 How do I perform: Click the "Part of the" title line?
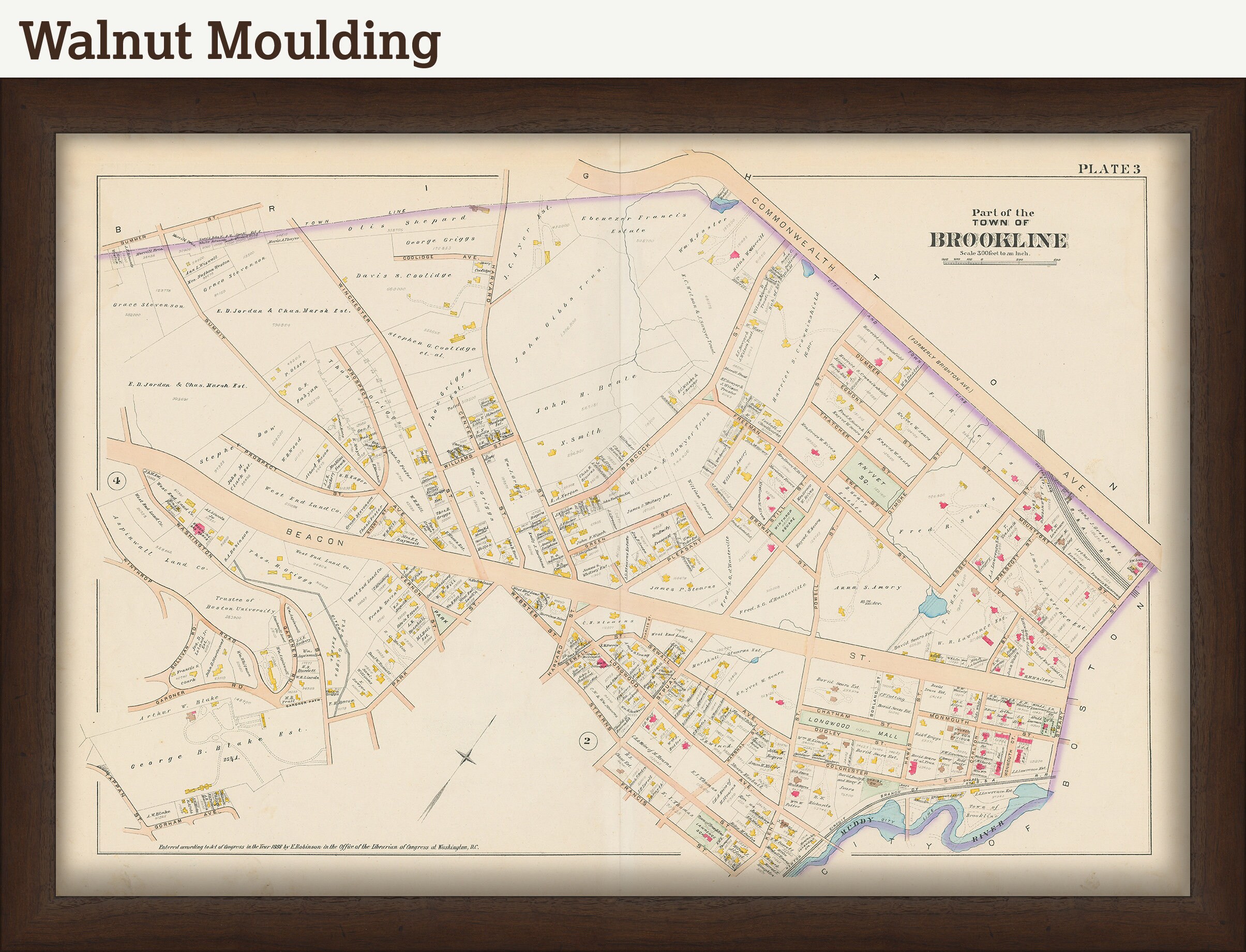tap(1003, 213)
